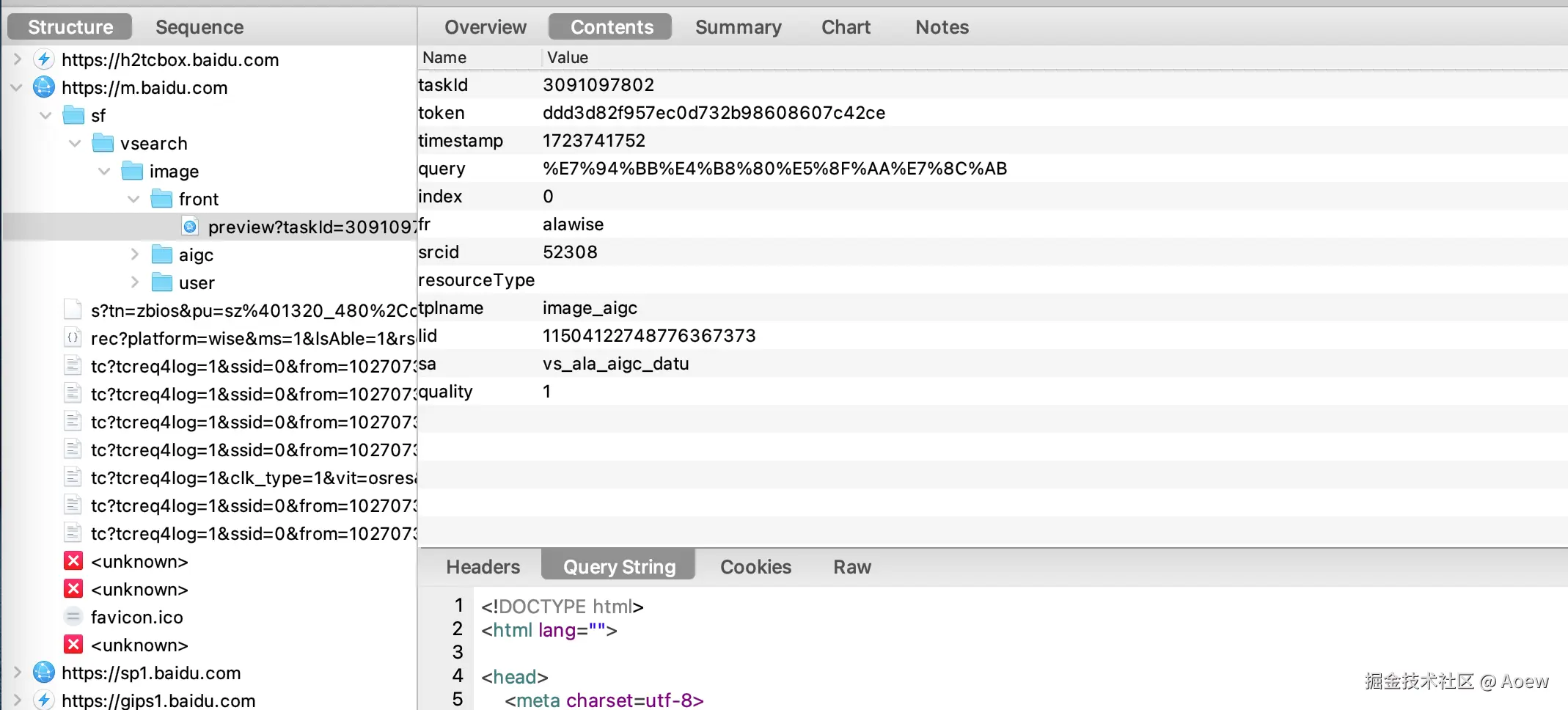
Task: Click the lightning icon beside h2tcbox.baidu.com
Action: coord(44,59)
